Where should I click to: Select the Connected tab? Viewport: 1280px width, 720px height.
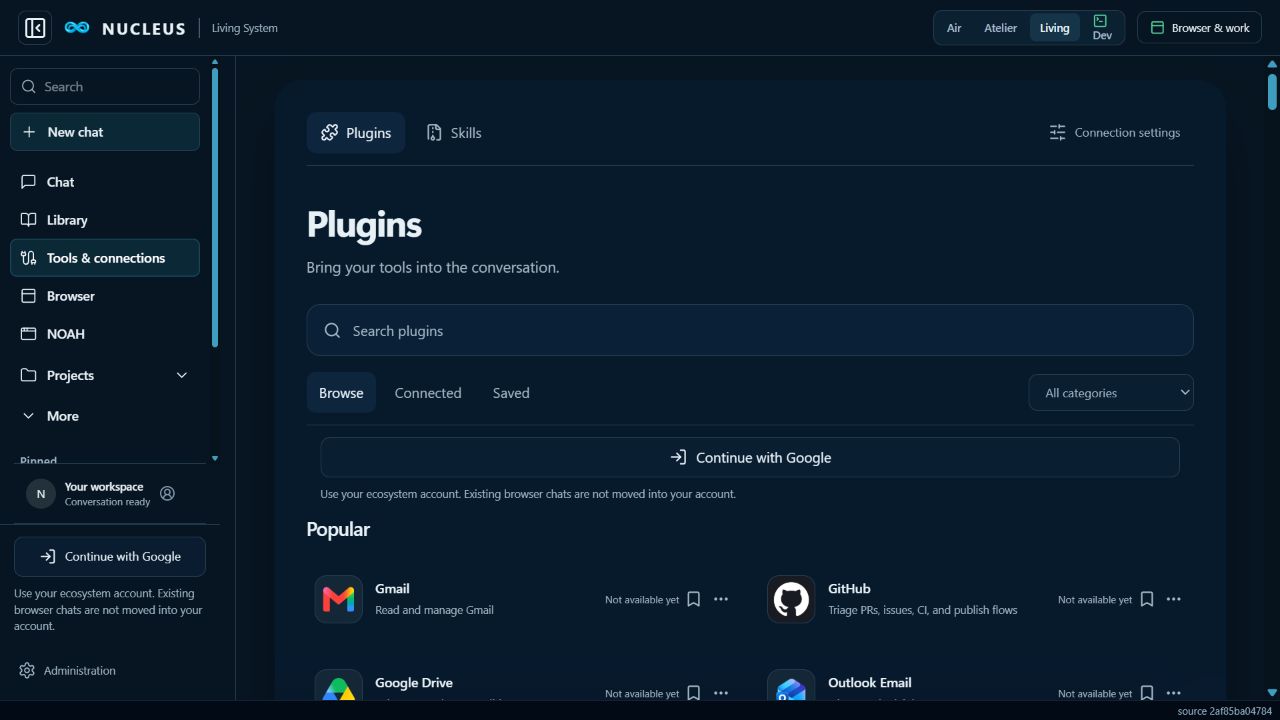(x=428, y=393)
